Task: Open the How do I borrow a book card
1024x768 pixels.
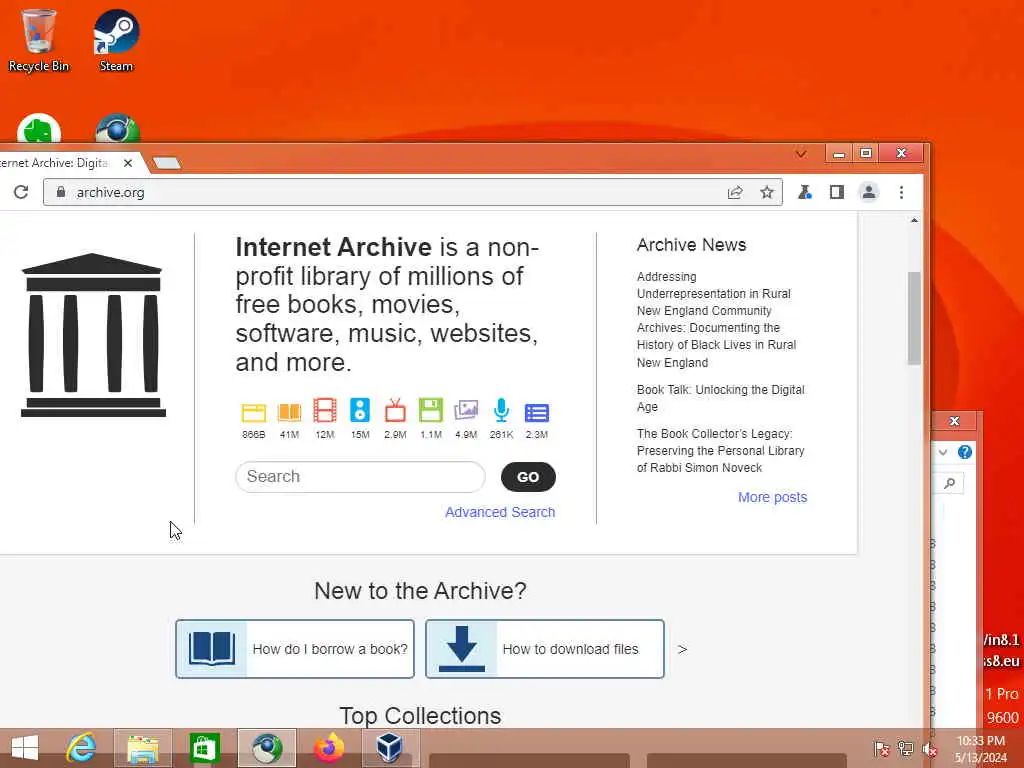Action: [295, 648]
